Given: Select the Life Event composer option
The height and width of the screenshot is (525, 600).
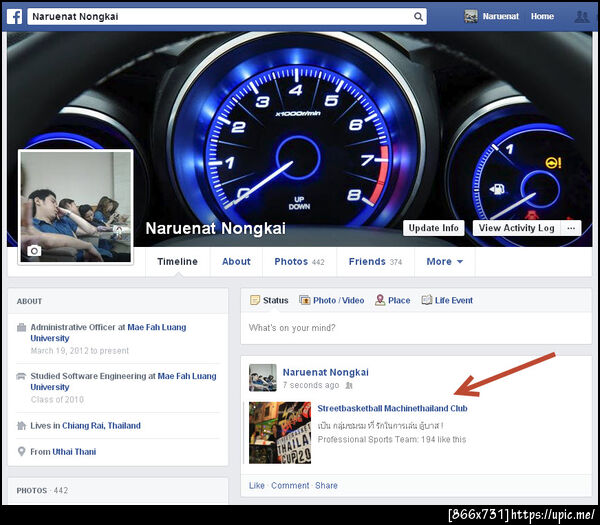Looking at the screenshot, I should pyautogui.click(x=447, y=300).
